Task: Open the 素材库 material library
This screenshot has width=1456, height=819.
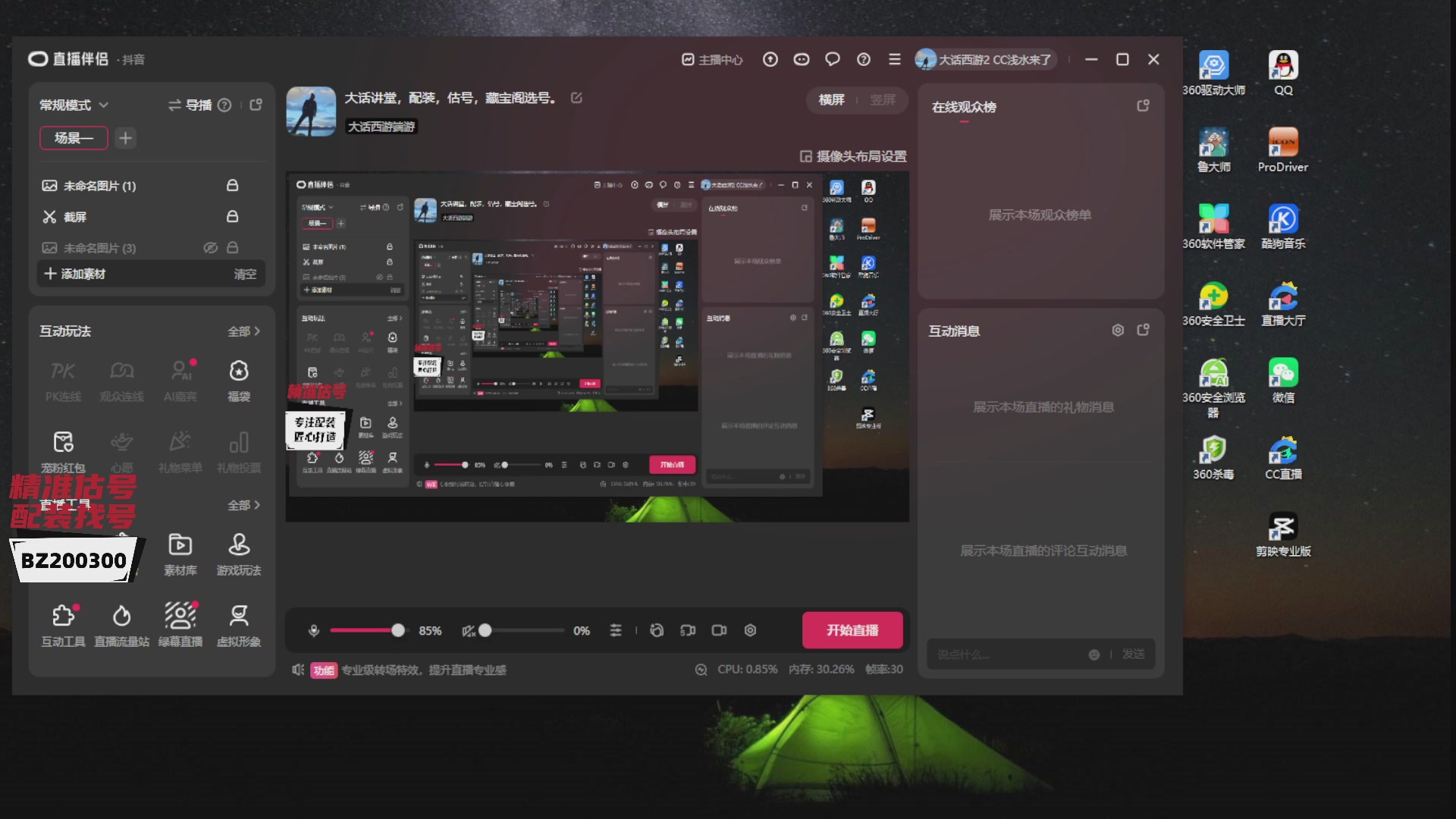Action: click(180, 545)
